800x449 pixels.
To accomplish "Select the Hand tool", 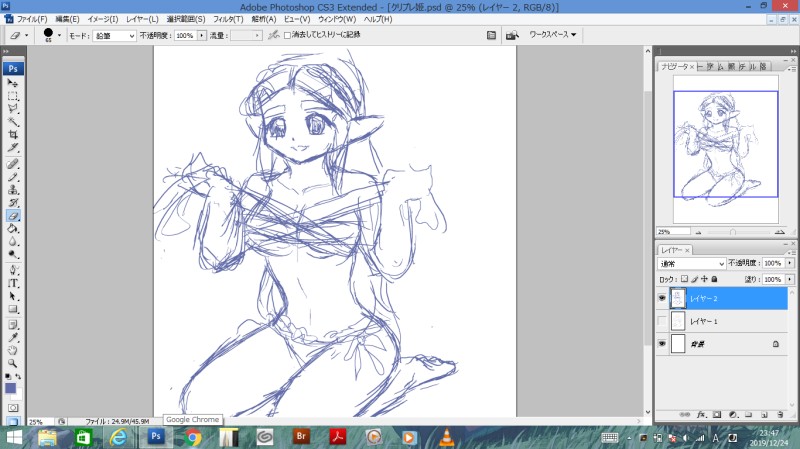I will [x=13, y=351].
